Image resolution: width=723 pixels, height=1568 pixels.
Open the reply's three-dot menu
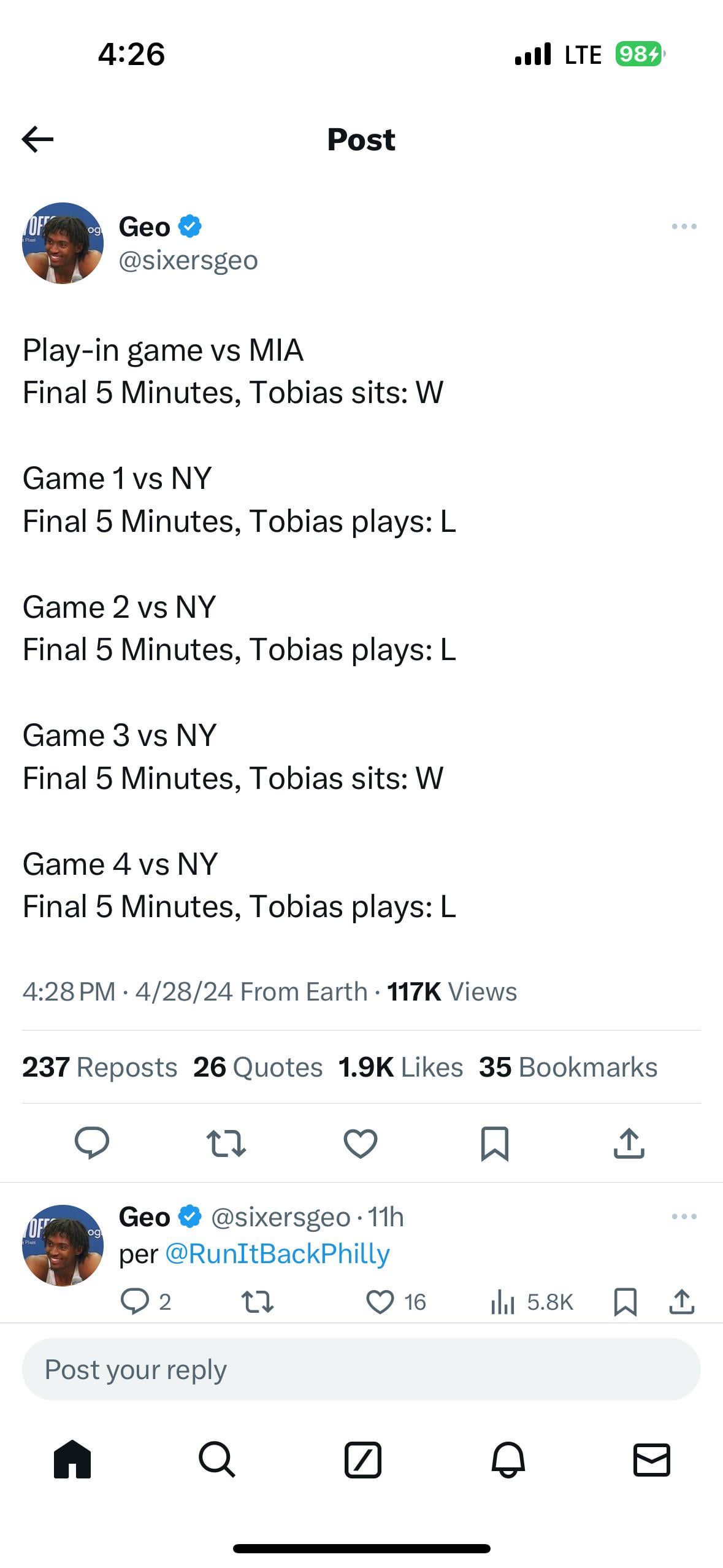pyautogui.click(x=684, y=1216)
